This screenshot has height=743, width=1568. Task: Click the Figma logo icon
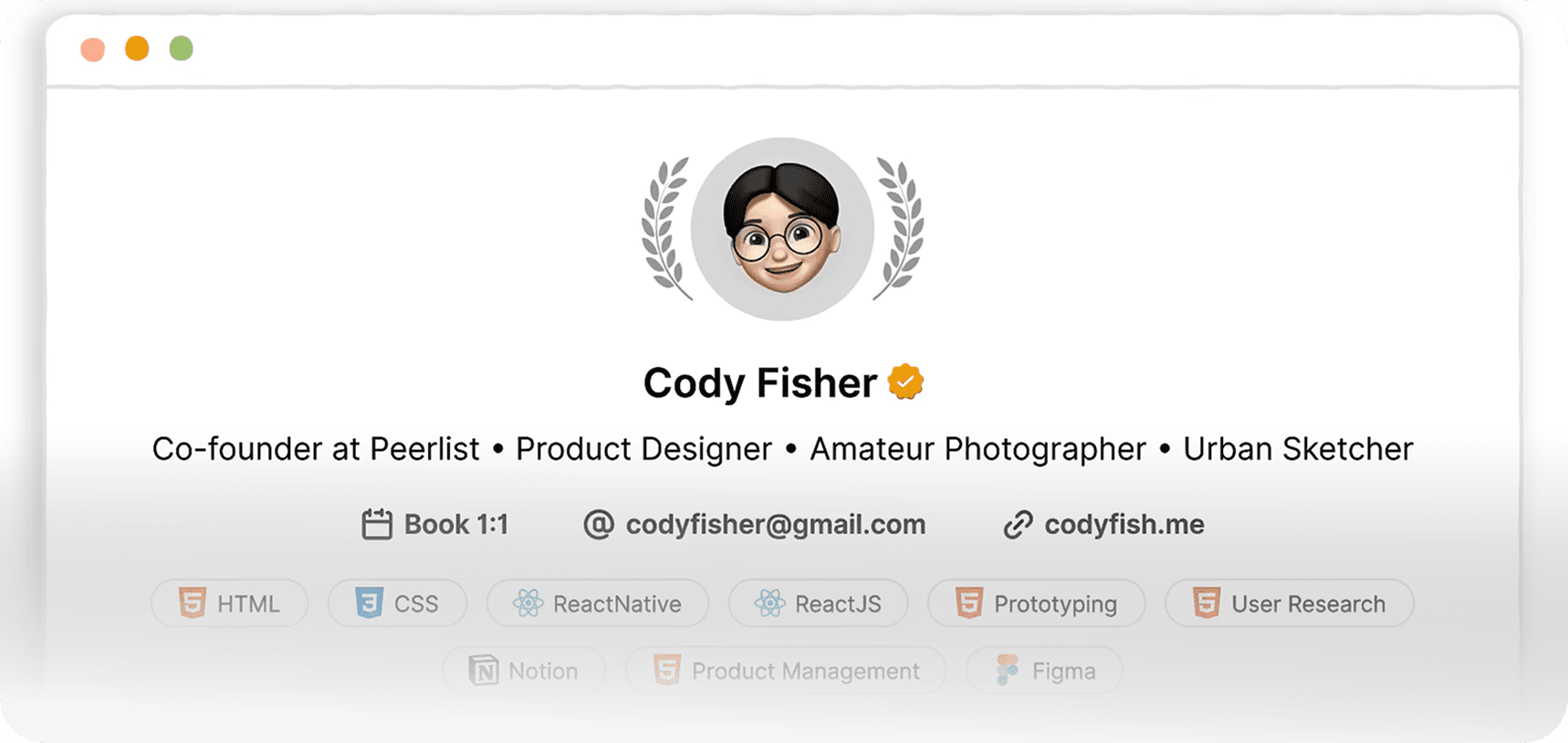[x=1008, y=671]
